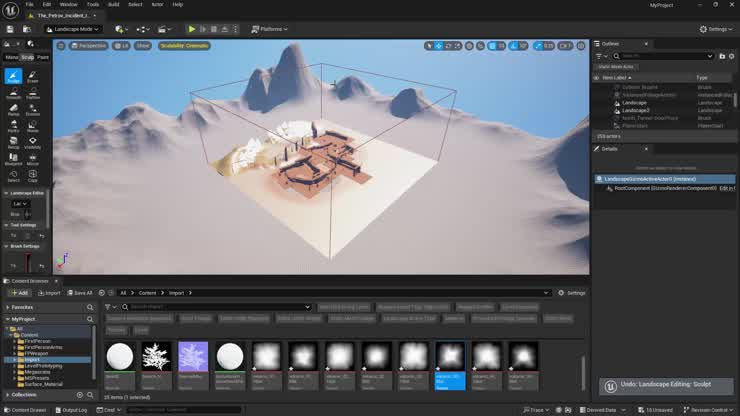Toggle viewport scale snapping
Viewport: 740px width, 416px height.
click(x=538, y=46)
